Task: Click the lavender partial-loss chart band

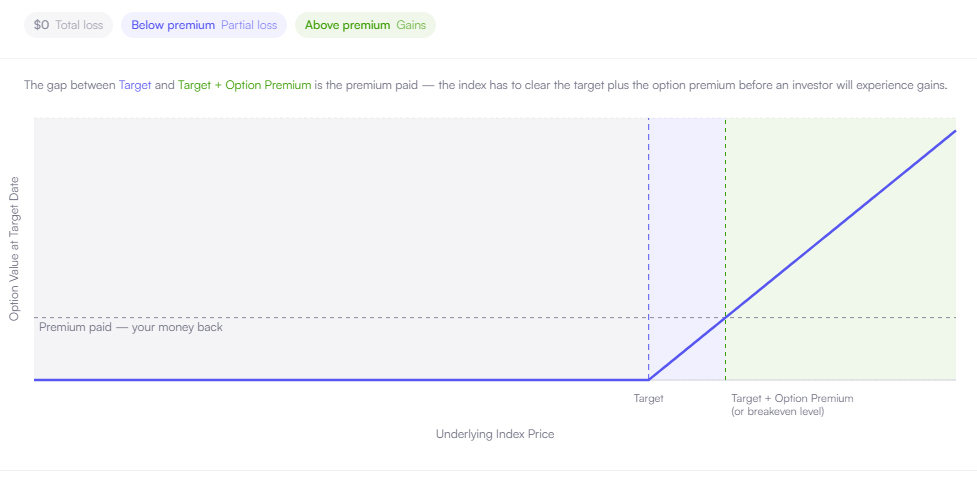Action: [687, 218]
